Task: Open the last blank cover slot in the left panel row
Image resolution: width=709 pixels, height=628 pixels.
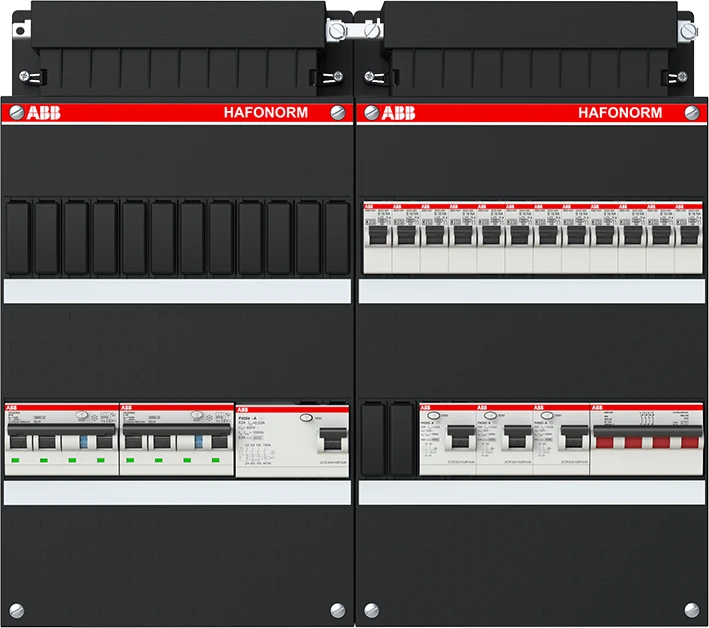Action: (x=337, y=236)
